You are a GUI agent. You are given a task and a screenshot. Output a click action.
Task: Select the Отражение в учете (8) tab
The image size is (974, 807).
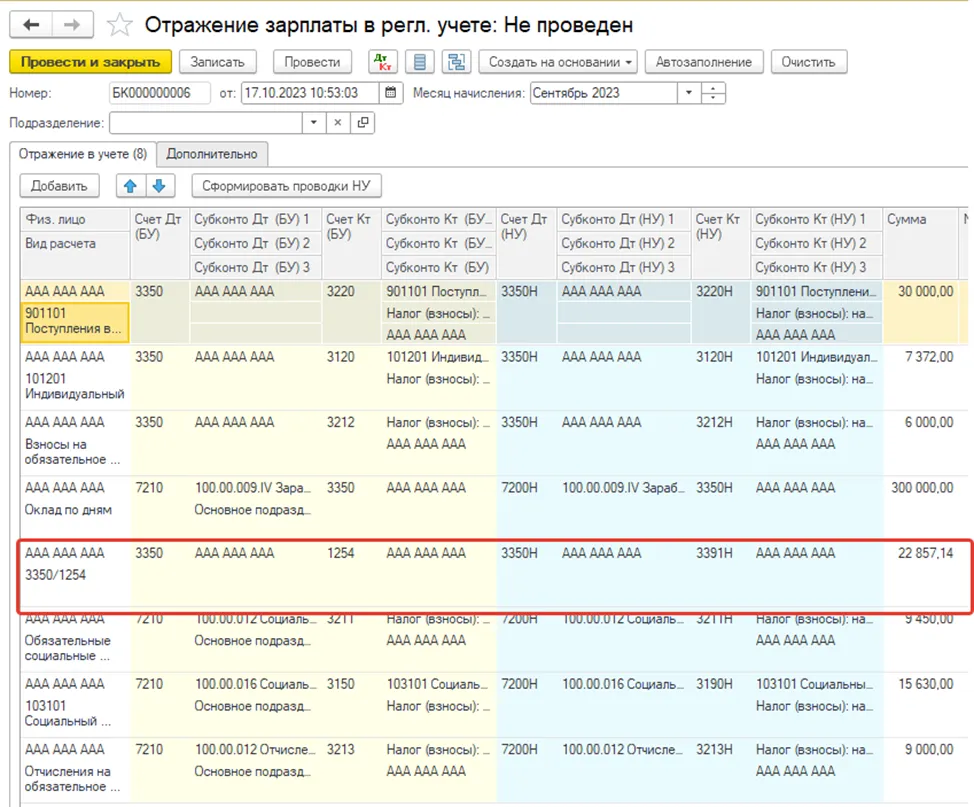pos(83,154)
